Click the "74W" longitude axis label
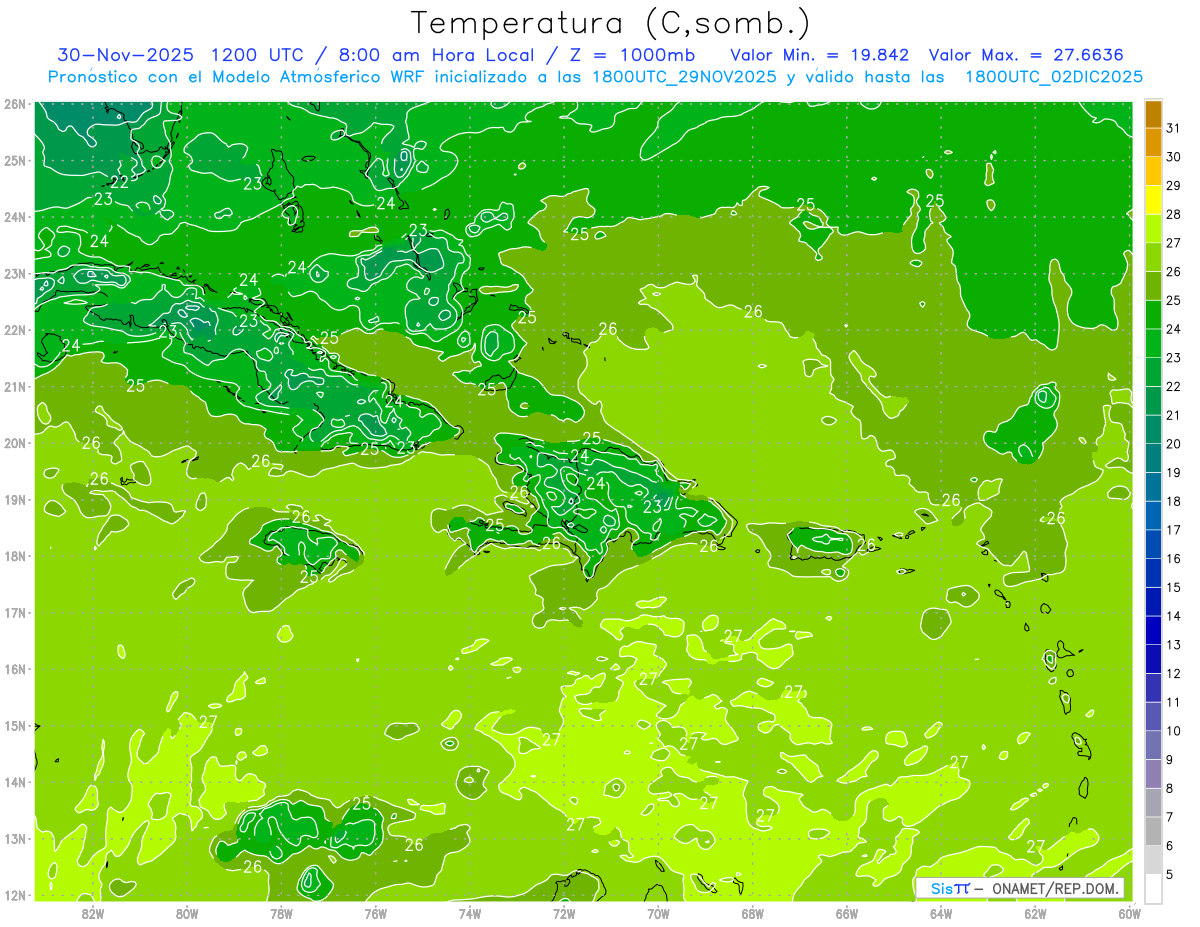 point(470,913)
